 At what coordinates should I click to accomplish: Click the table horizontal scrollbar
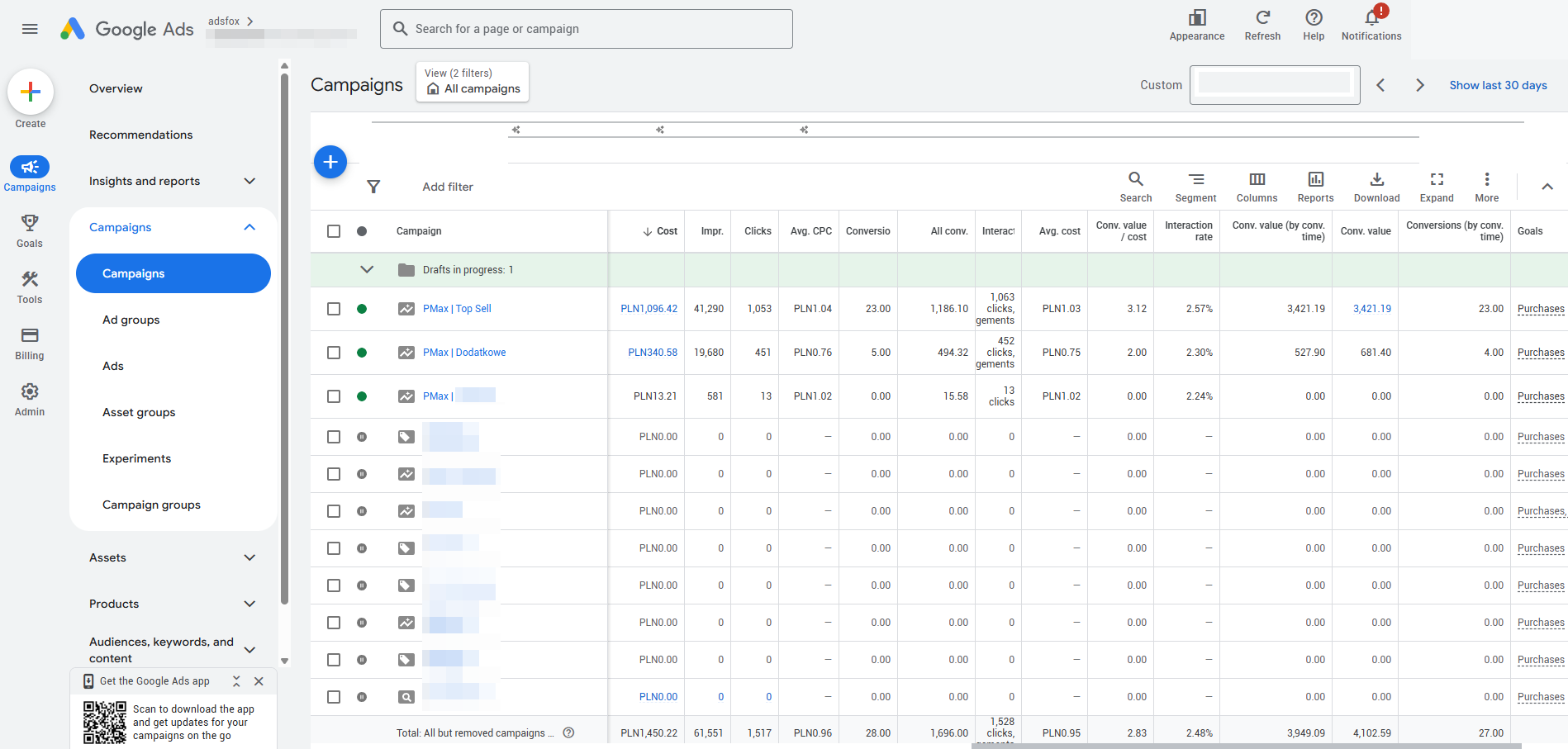pos(1247,746)
